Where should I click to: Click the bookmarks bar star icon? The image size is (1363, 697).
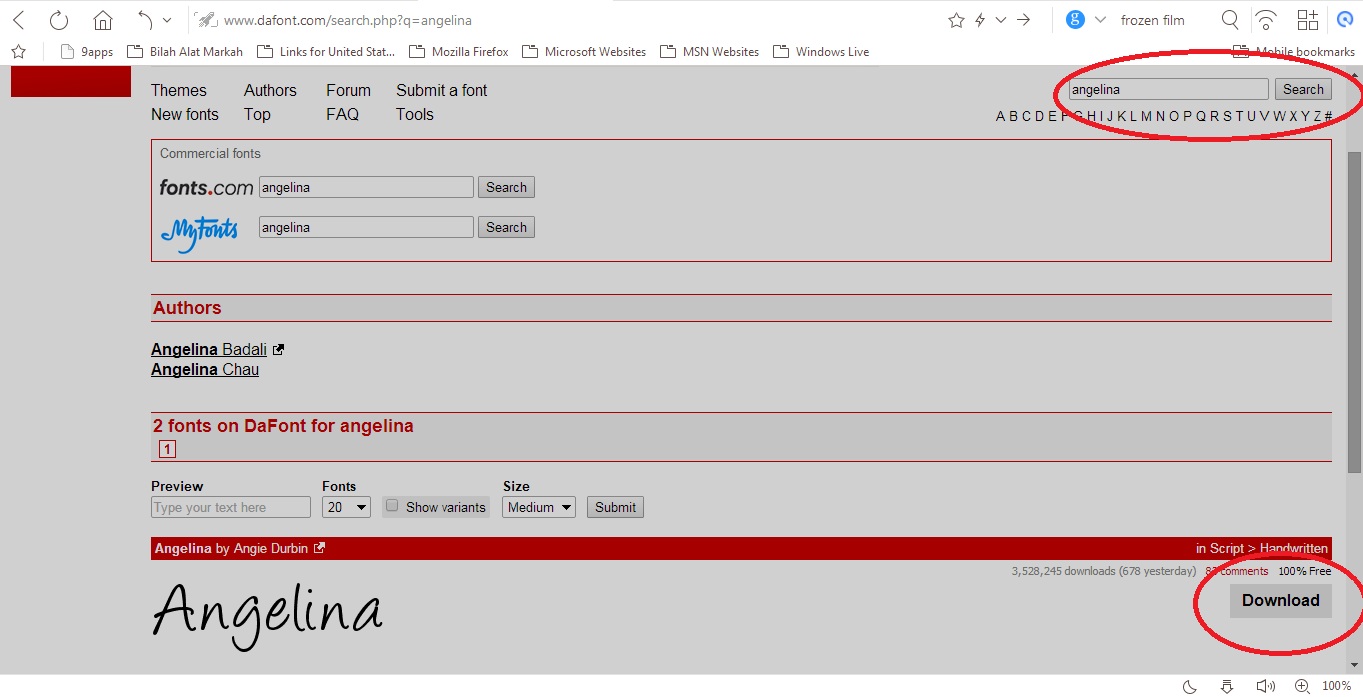click(x=18, y=51)
